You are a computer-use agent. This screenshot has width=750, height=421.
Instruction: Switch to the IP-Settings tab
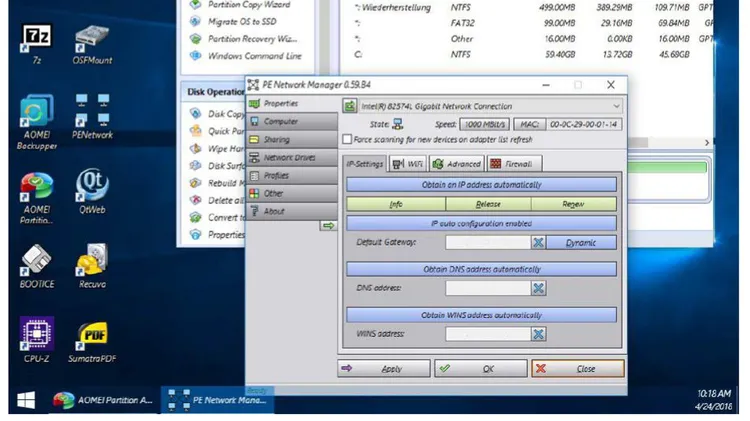click(x=364, y=164)
